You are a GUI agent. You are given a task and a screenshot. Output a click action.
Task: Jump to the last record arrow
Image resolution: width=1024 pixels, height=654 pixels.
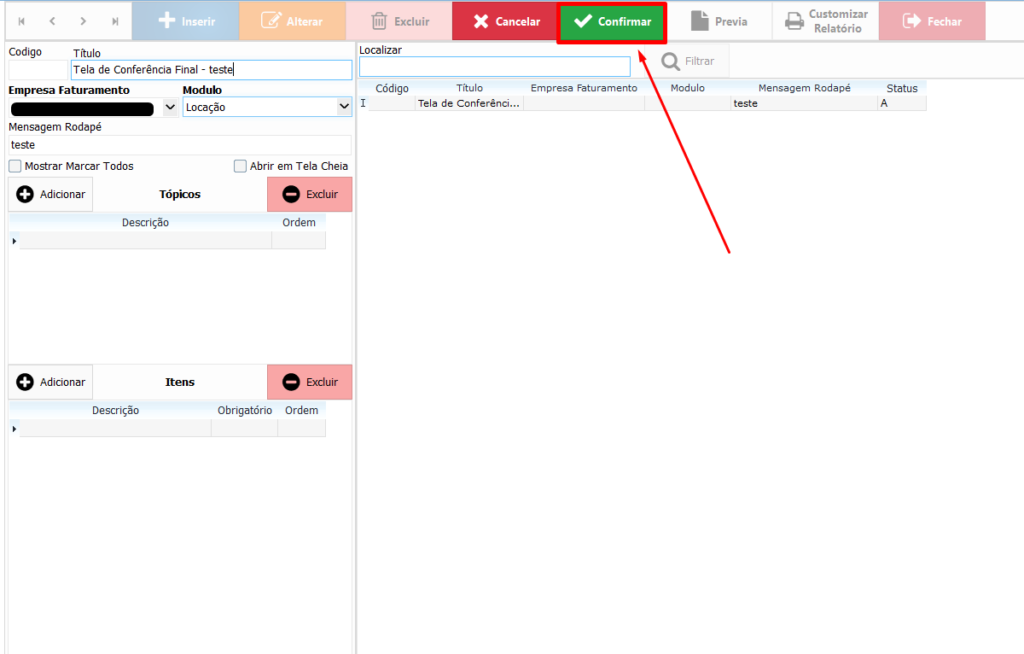point(115,21)
